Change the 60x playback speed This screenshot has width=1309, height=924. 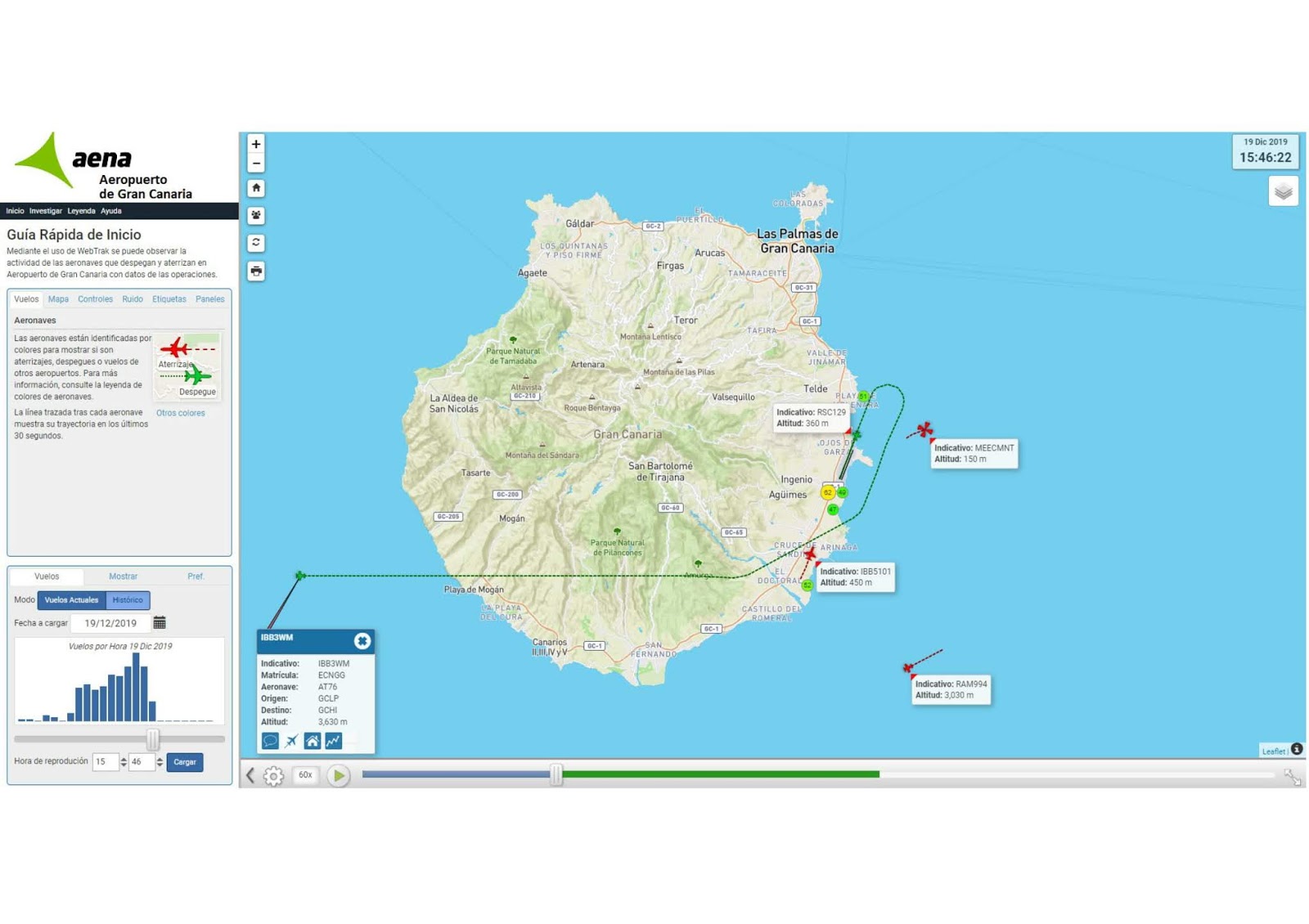point(305,775)
